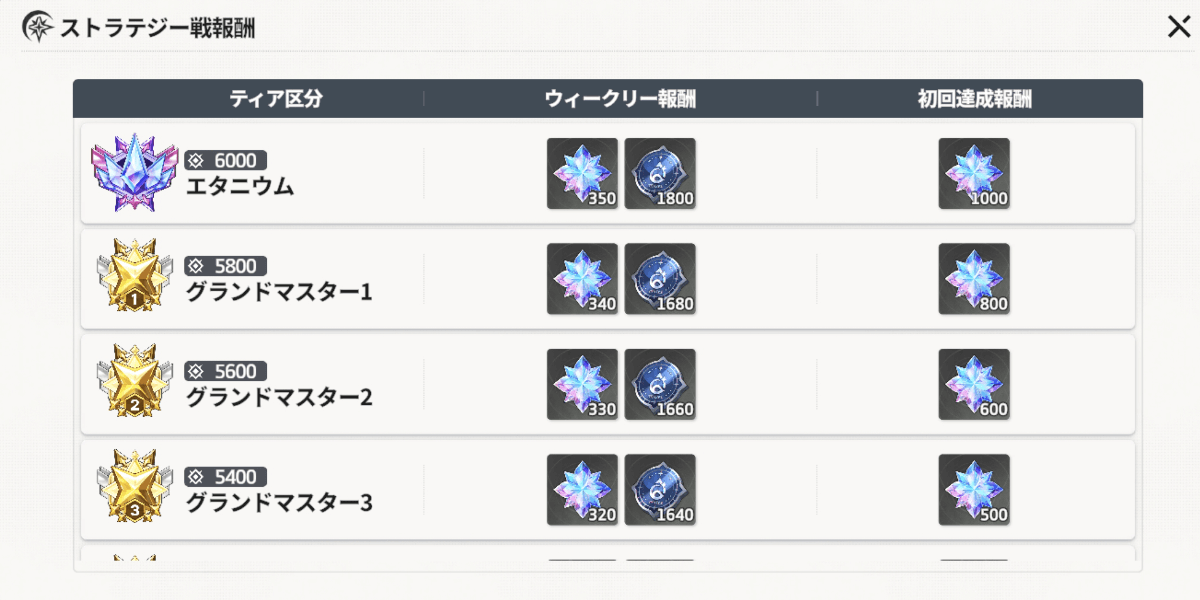Viewport: 1200px width, 600px height.
Task: Select エタニウム weekly coin reward 1800
Action: (660, 174)
